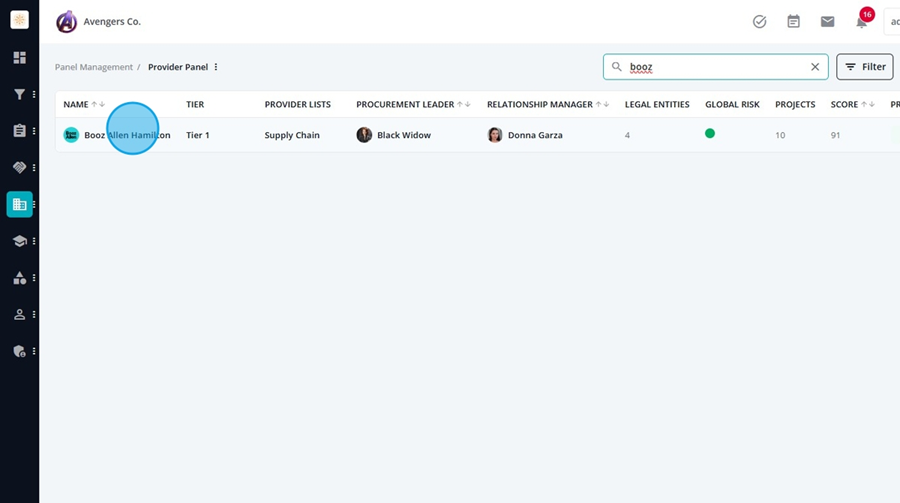The width and height of the screenshot is (900, 503).
Task: Click the TIER column header
Action: [x=195, y=105]
